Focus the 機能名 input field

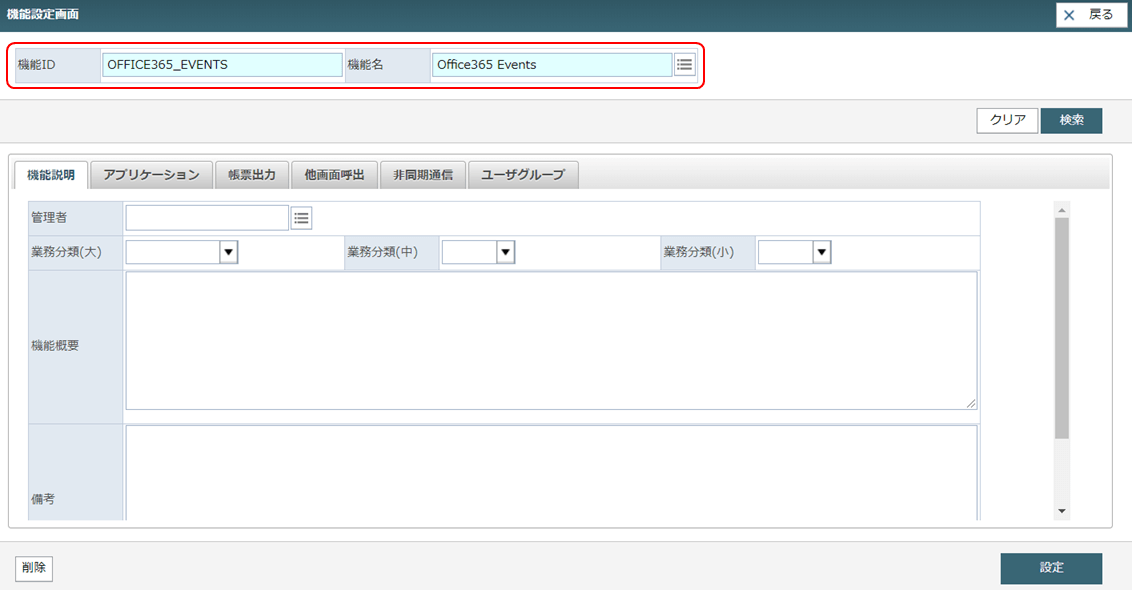552,65
